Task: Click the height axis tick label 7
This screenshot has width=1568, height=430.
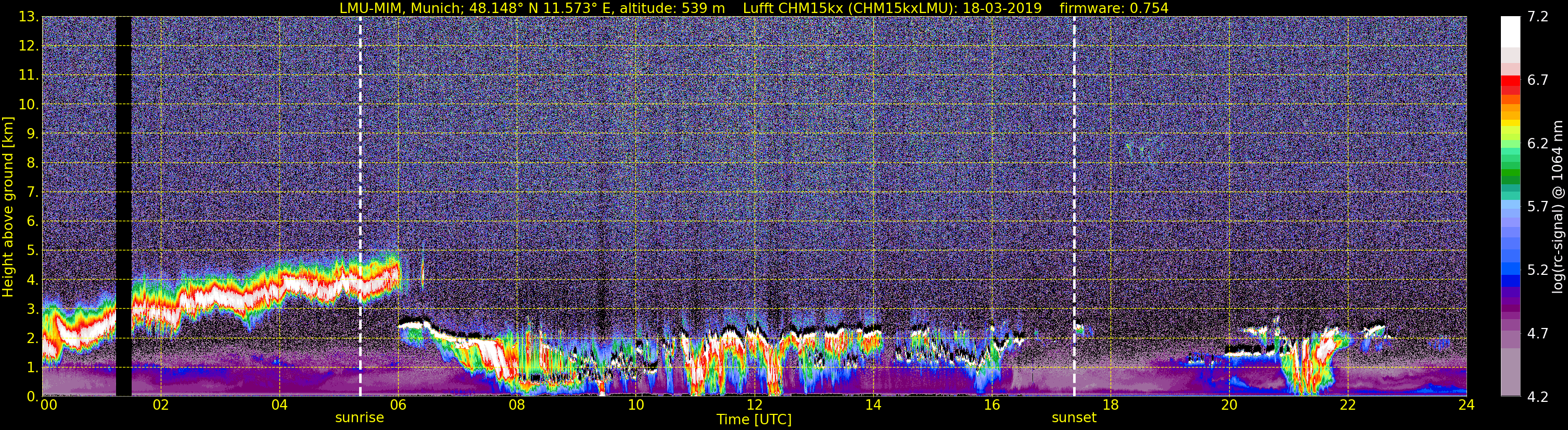Action: pyautogui.click(x=33, y=193)
